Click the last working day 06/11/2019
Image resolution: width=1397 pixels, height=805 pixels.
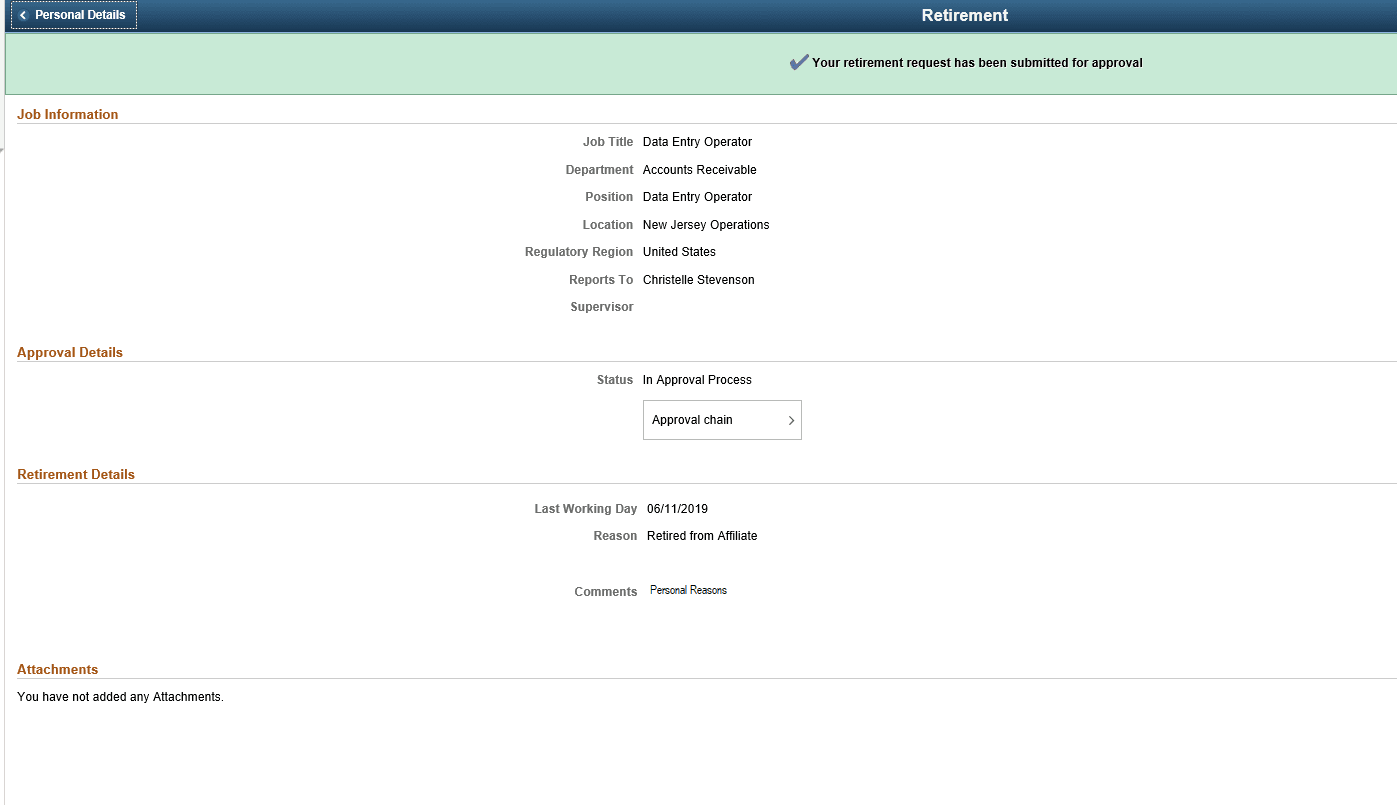coord(677,509)
